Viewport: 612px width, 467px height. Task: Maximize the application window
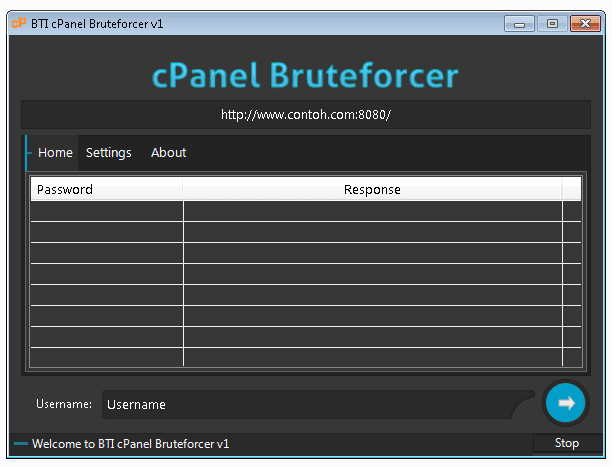[x=551, y=24]
